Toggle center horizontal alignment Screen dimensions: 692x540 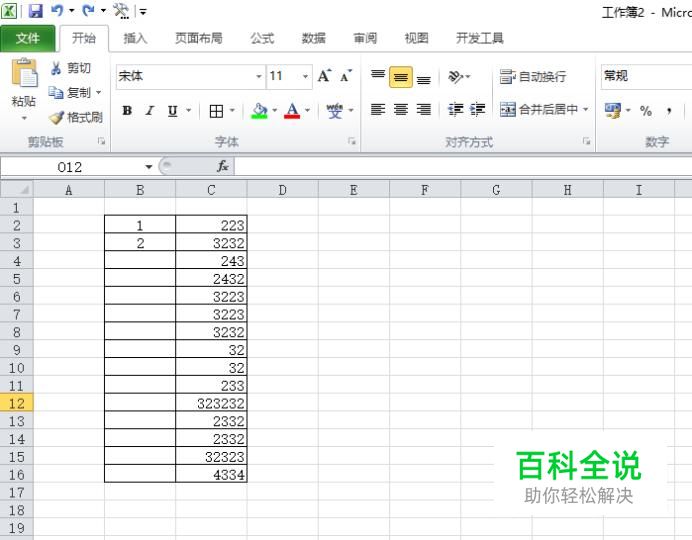pos(401,109)
